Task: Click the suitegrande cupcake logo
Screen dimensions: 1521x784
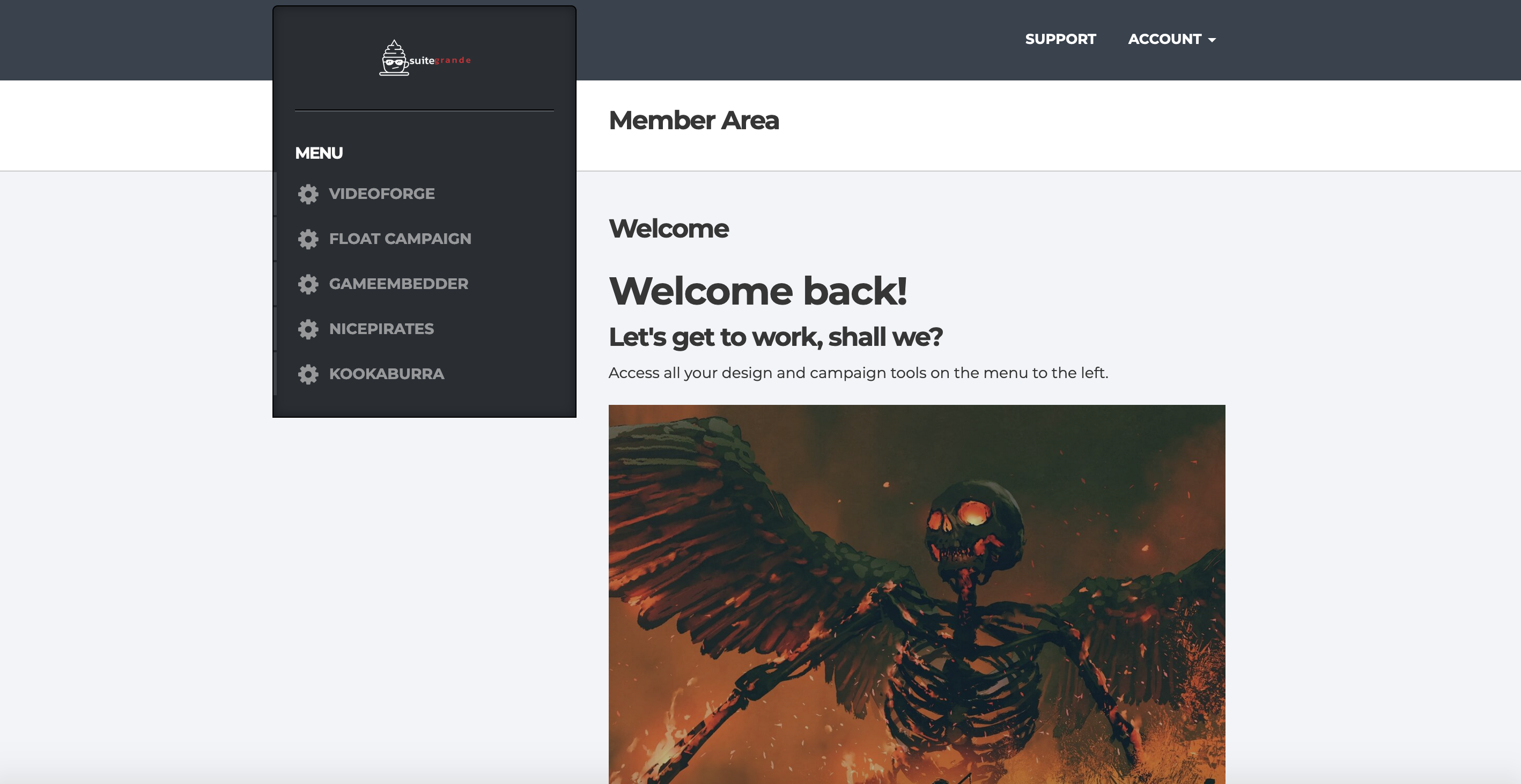Action: tap(394, 58)
